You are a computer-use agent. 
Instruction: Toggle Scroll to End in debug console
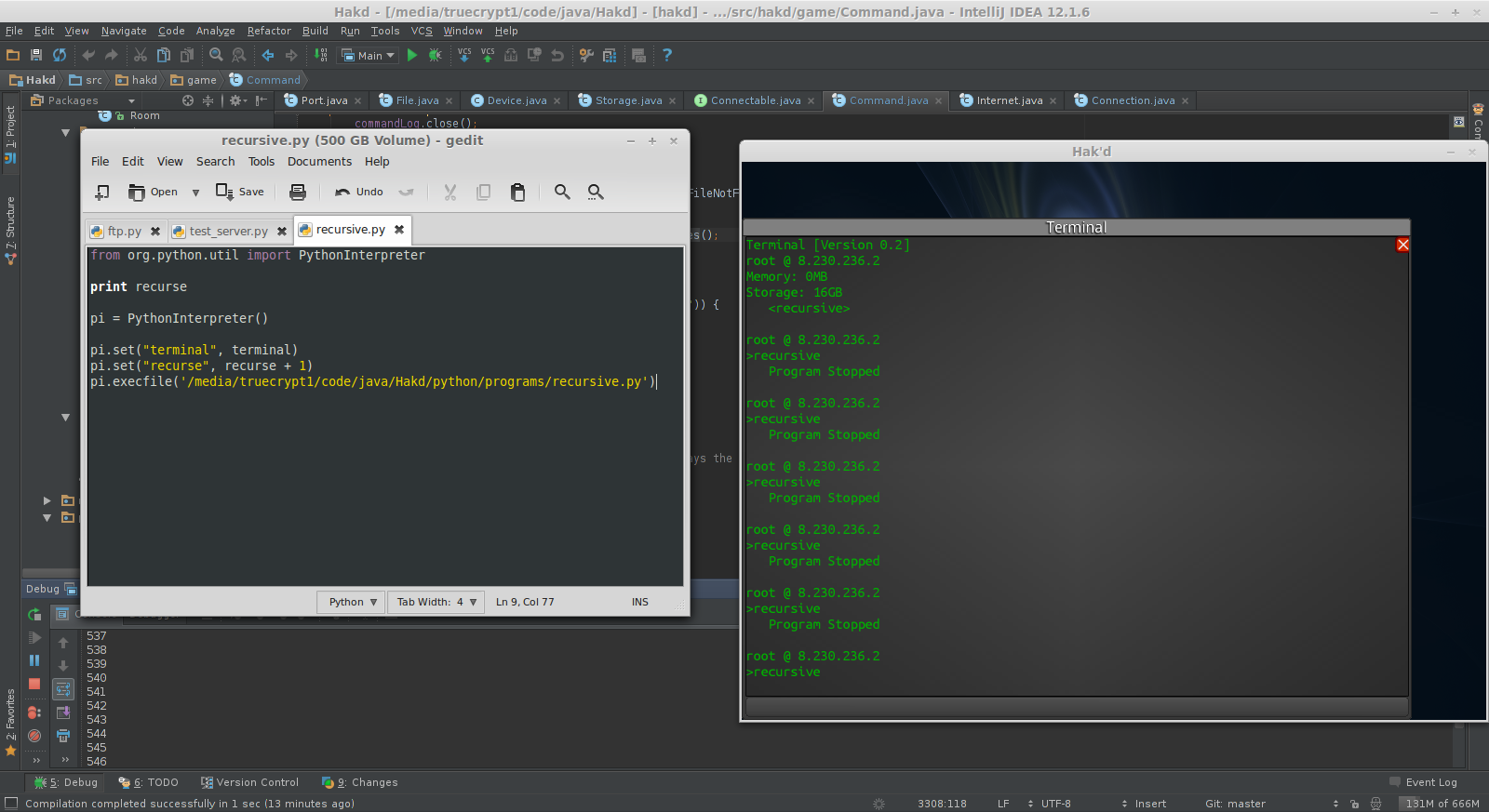tap(63, 712)
